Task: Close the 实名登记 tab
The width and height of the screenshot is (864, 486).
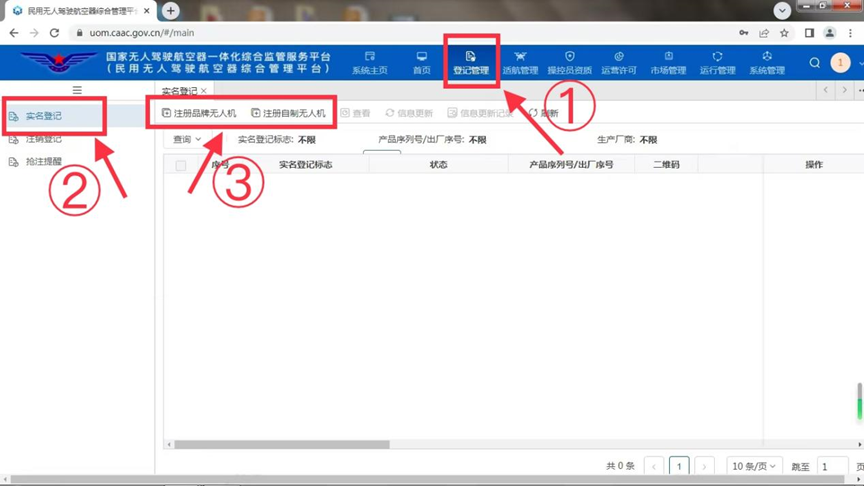Action: [x=204, y=91]
